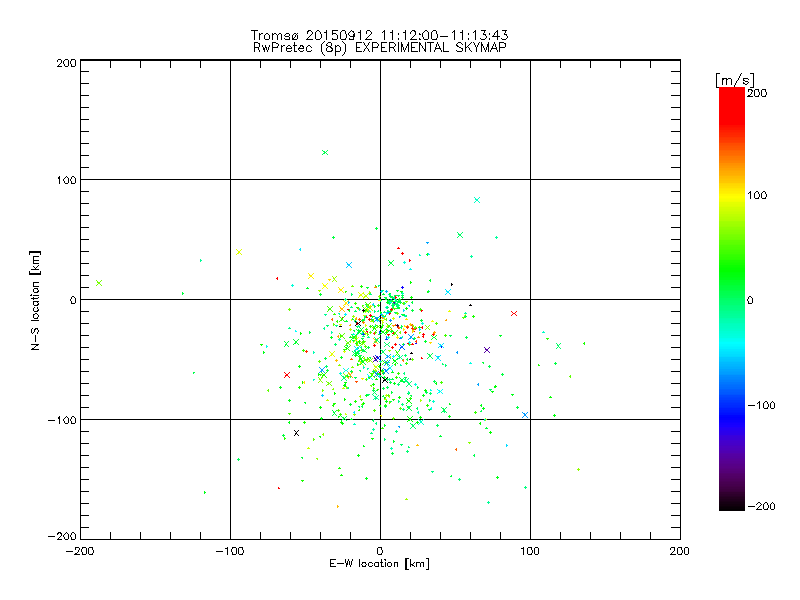Image resolution: width=800 pixels, height=600 pixels.
Task: Pick the purple X marker on the right side
Action: [x=487, y=350]
